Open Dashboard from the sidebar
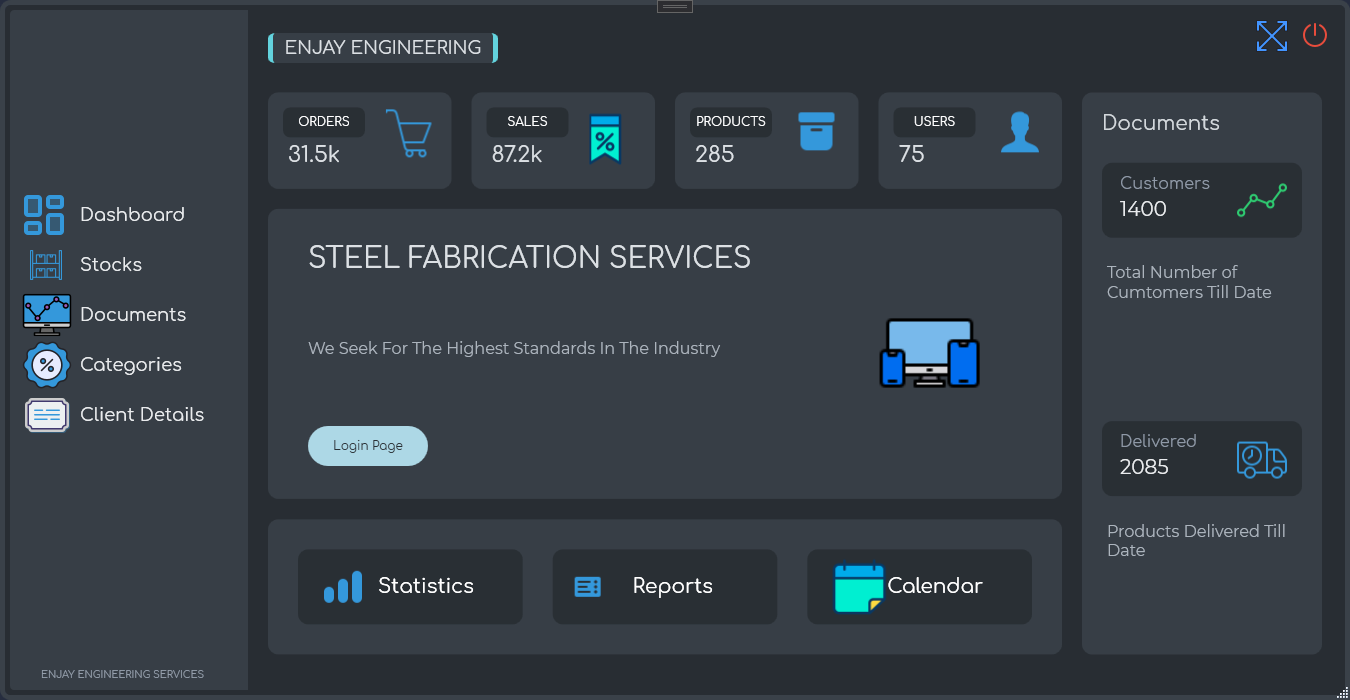Screen dimensions: 1350x700 [131, 215]
